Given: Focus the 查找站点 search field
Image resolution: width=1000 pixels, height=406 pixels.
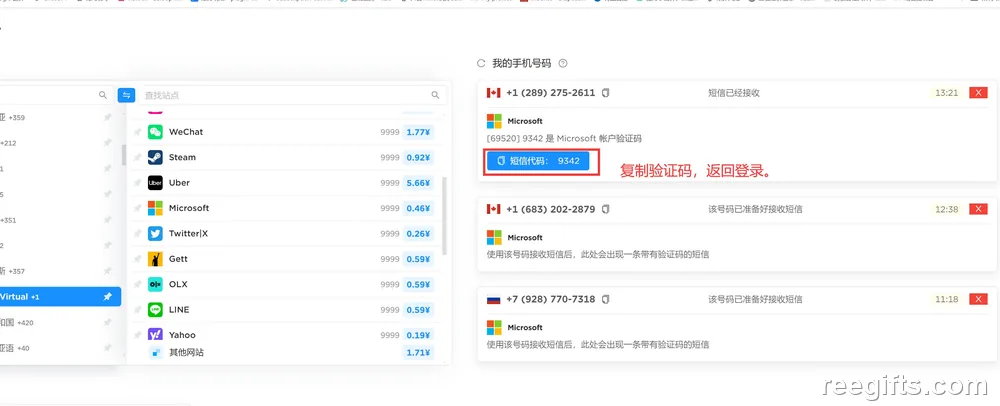Looking at the screenshot, I should point(292,95).
